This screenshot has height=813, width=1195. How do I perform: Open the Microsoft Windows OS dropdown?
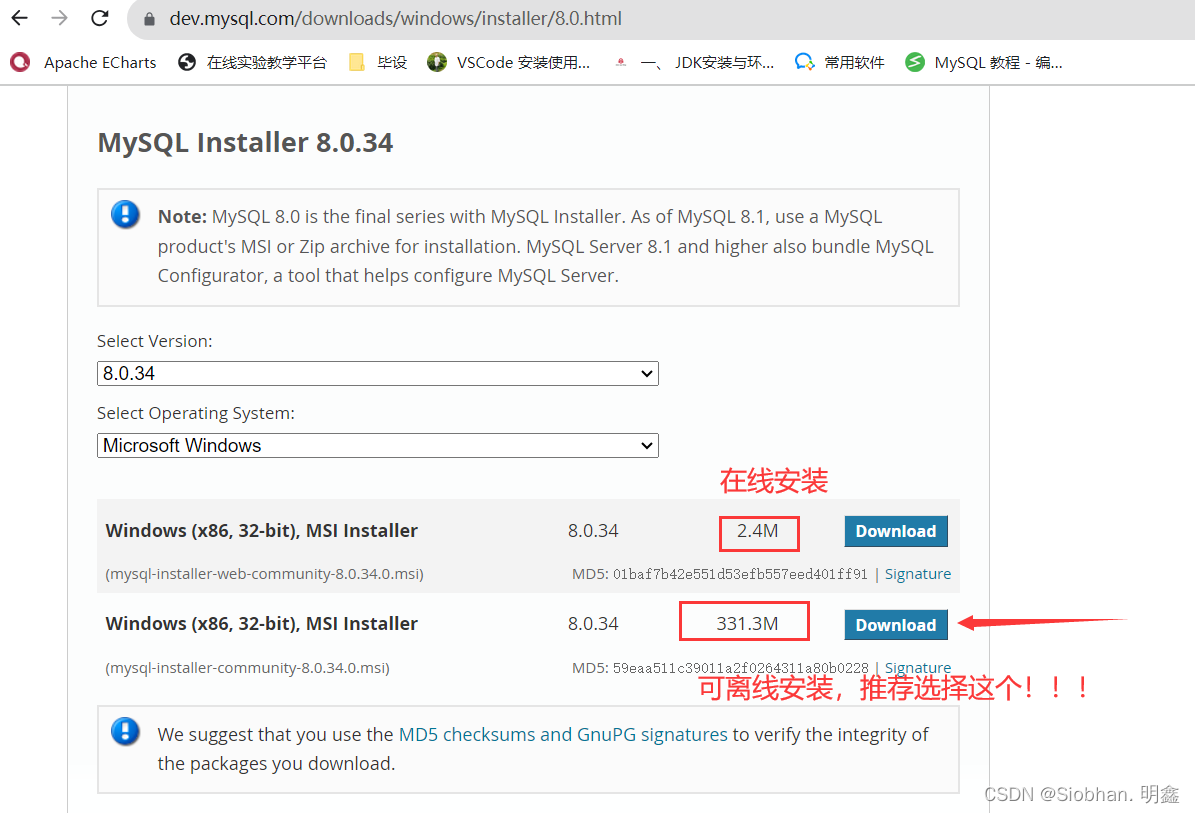tap(378, 446)
